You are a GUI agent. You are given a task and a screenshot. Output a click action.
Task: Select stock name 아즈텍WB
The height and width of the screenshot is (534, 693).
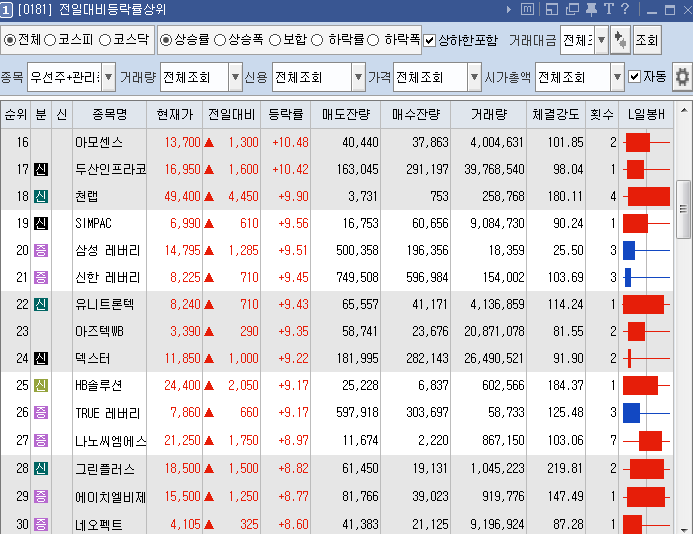(99, 332)
